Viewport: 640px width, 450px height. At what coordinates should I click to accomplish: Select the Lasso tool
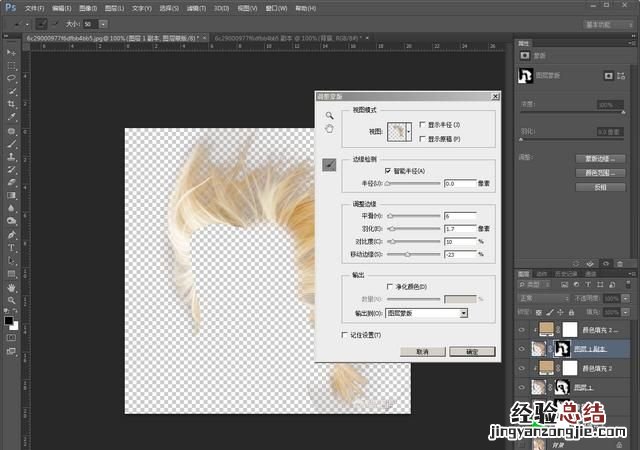[x=11, y=78]
